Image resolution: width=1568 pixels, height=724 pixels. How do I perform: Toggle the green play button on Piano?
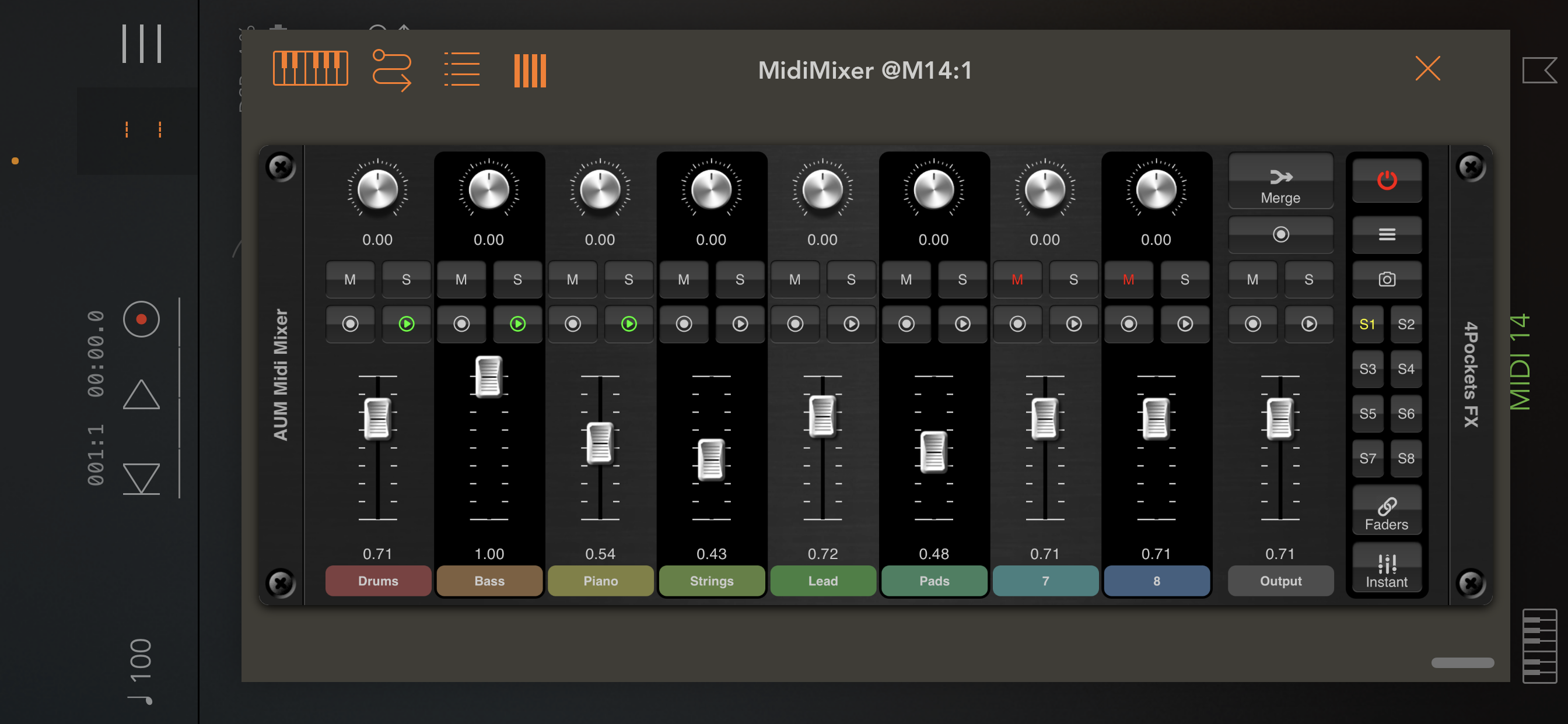[x=629, y=324]
